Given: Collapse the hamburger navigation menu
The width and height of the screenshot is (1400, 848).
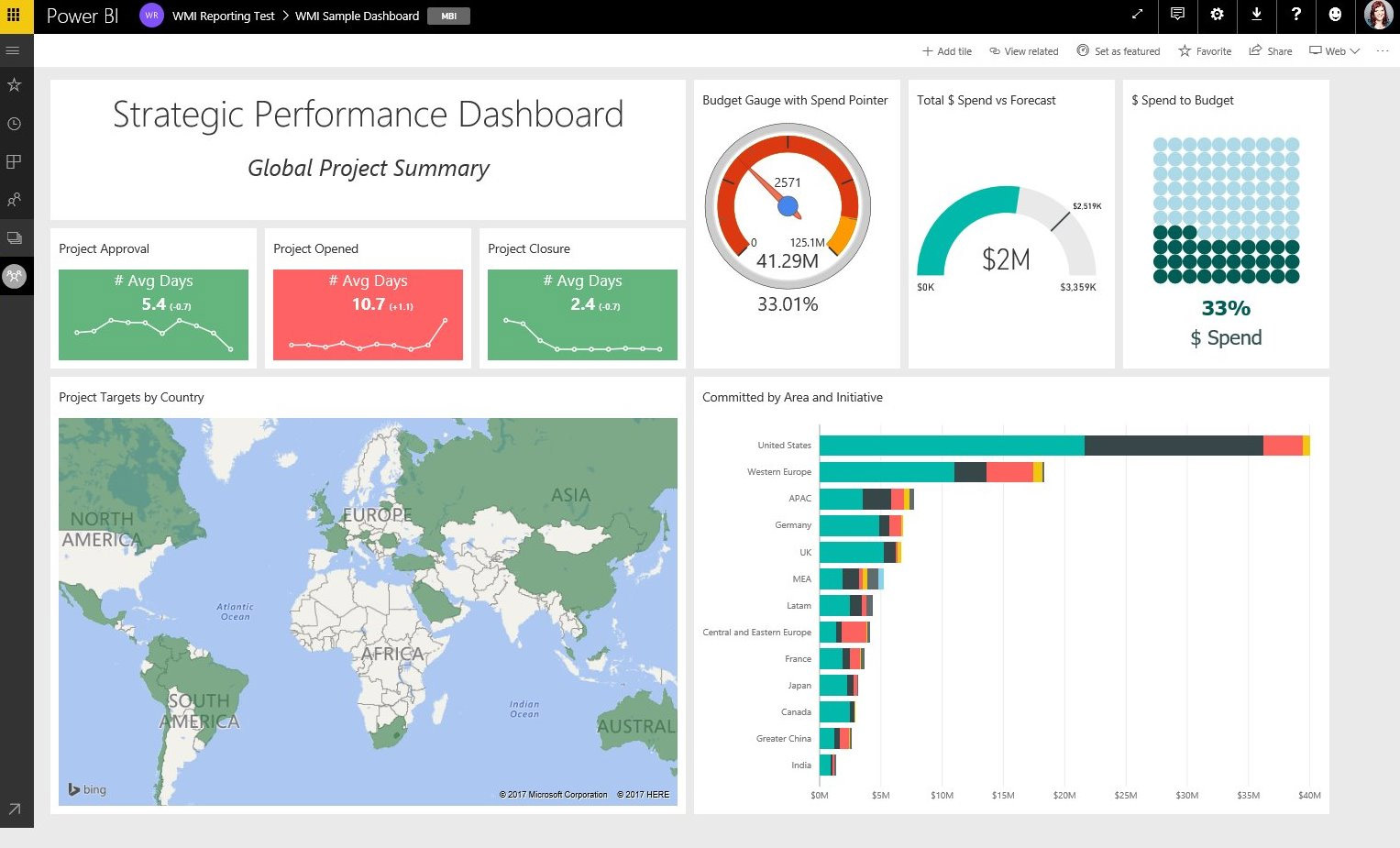Looking at the screenshot, I should click(14, 50).
